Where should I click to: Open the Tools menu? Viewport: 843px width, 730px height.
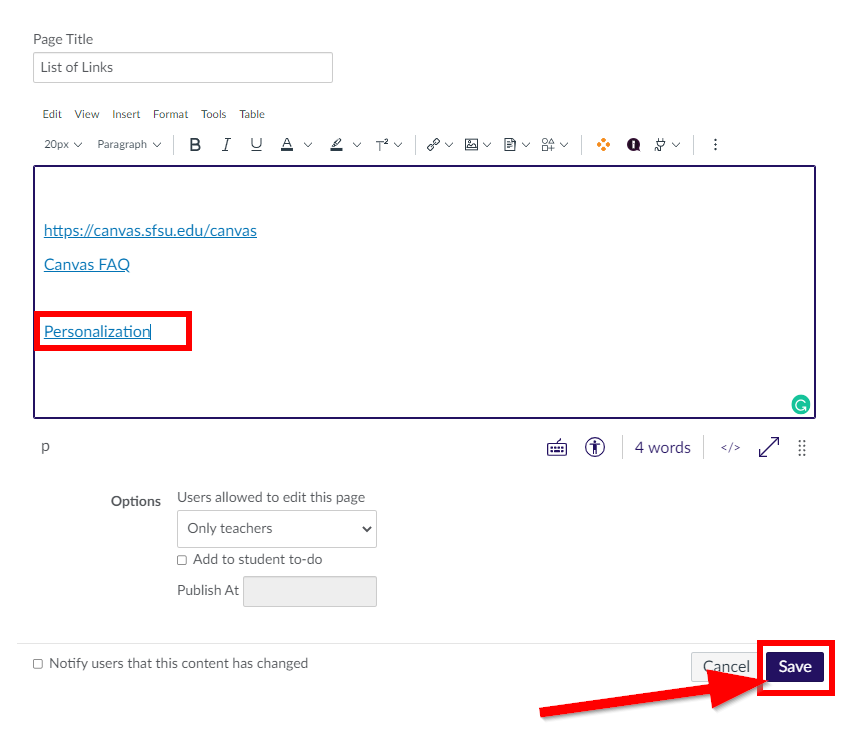(213, 114)
